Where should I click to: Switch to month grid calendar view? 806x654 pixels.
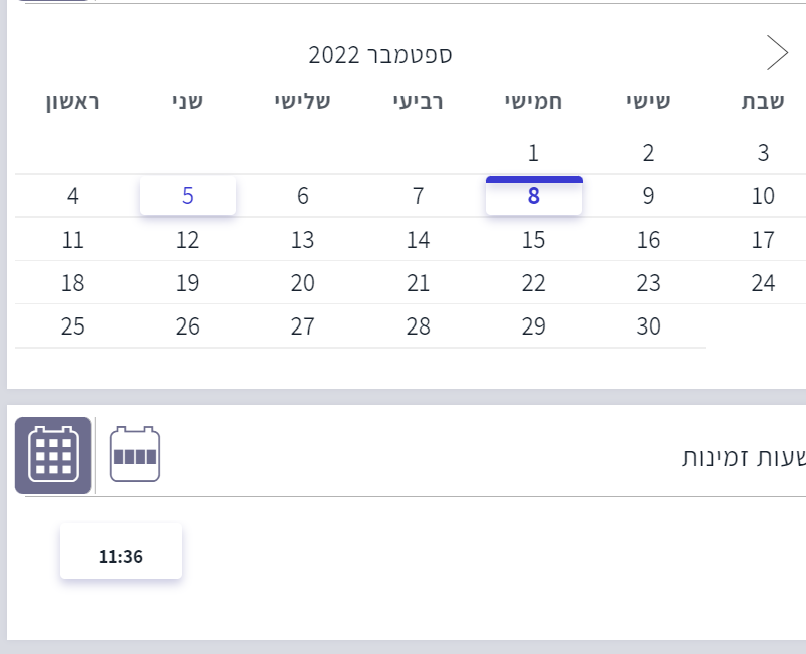(53, 455)
